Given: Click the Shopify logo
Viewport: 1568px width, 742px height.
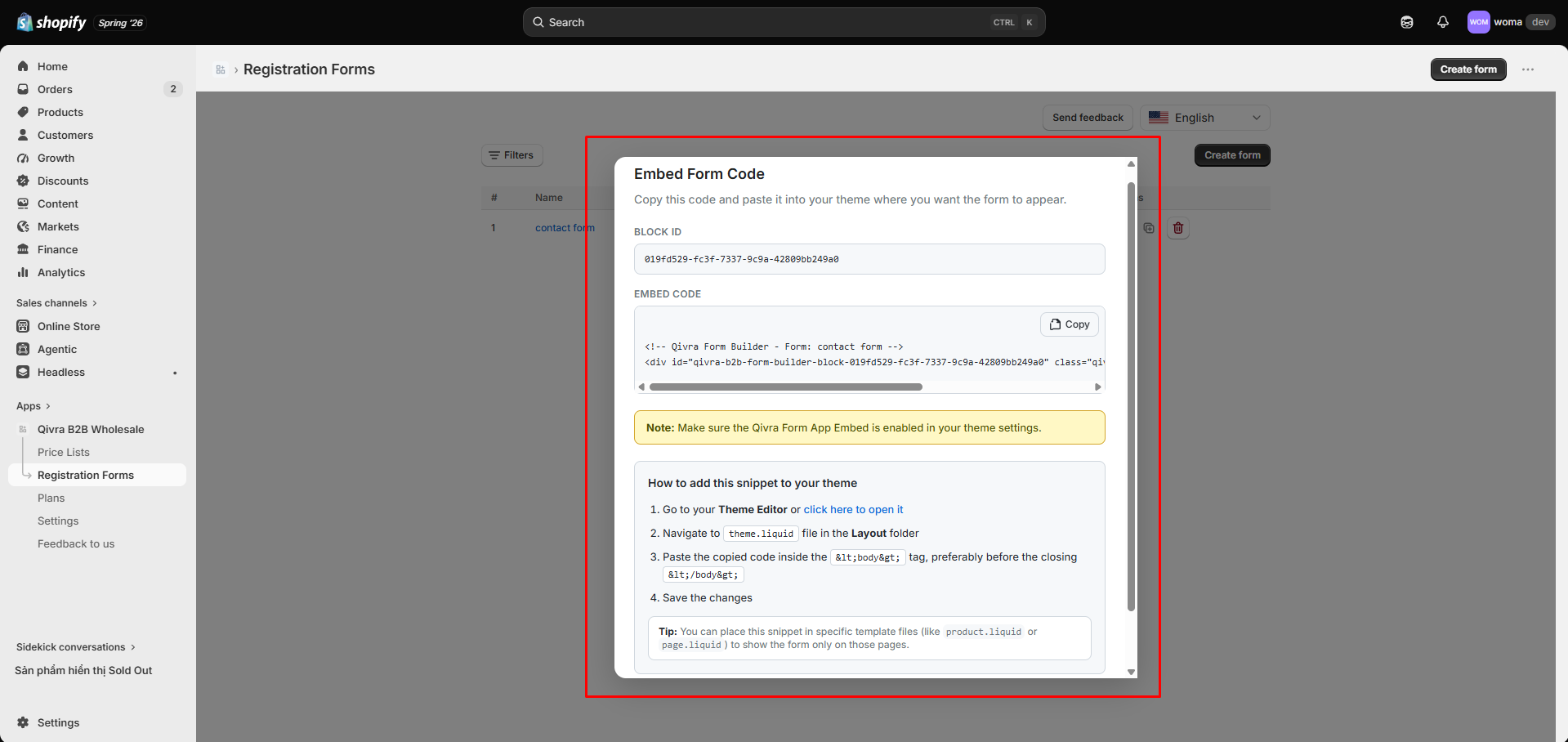Looking at the screenshot, I should point(51,22).
